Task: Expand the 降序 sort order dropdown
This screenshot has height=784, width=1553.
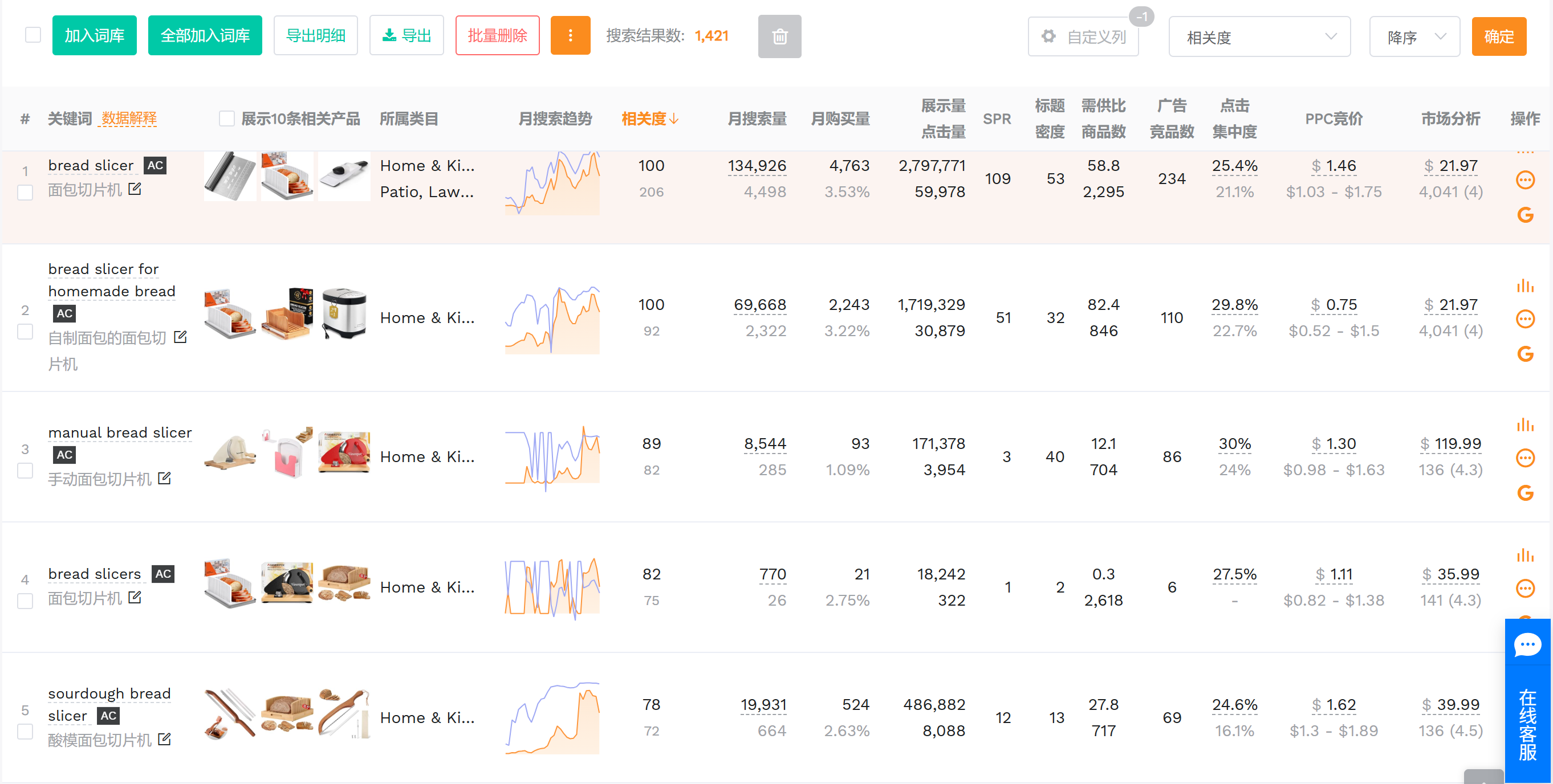Action: click(x=1414, y=38)
